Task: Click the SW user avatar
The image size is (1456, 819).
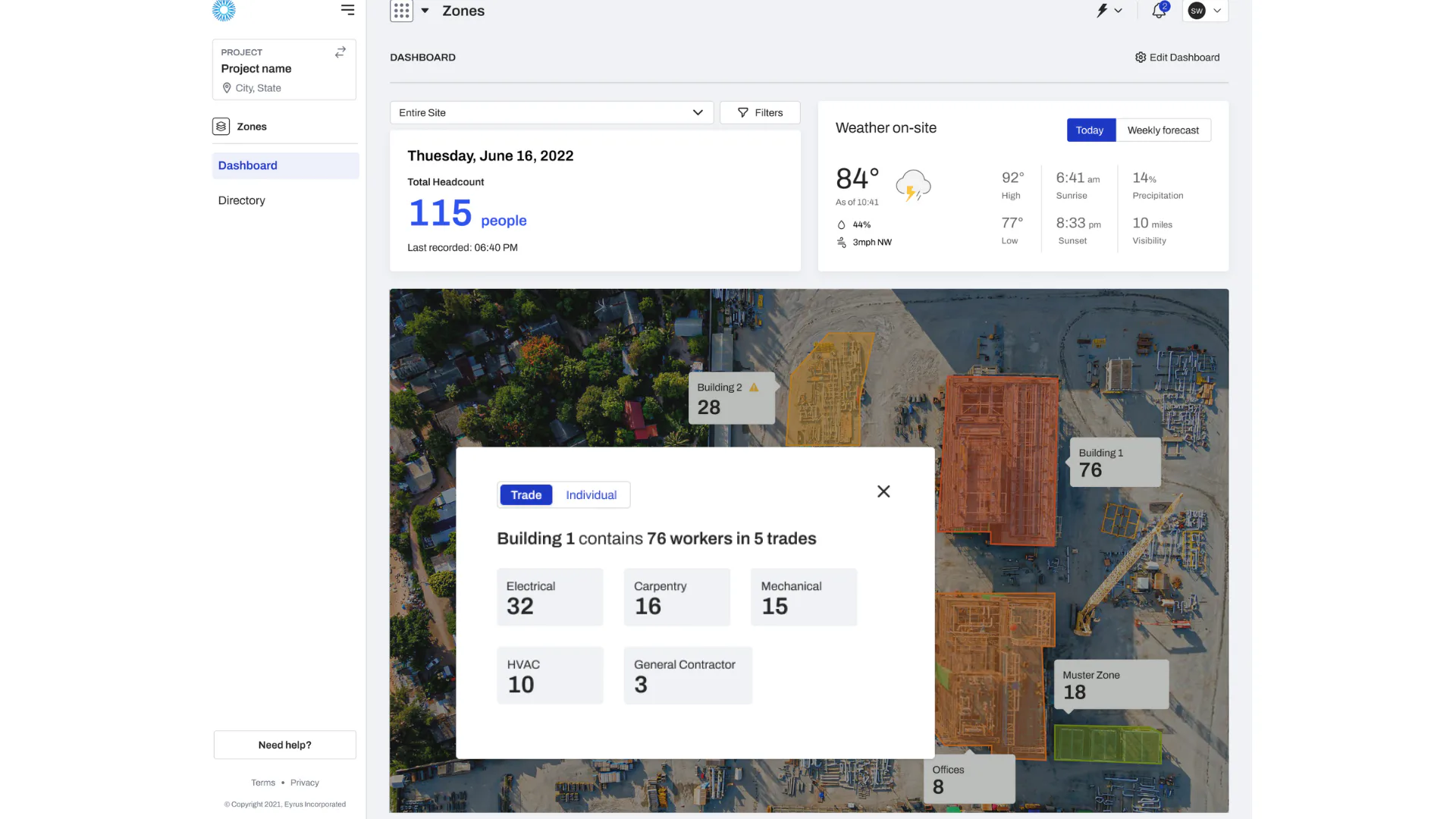Action: tap(1197, 11)
